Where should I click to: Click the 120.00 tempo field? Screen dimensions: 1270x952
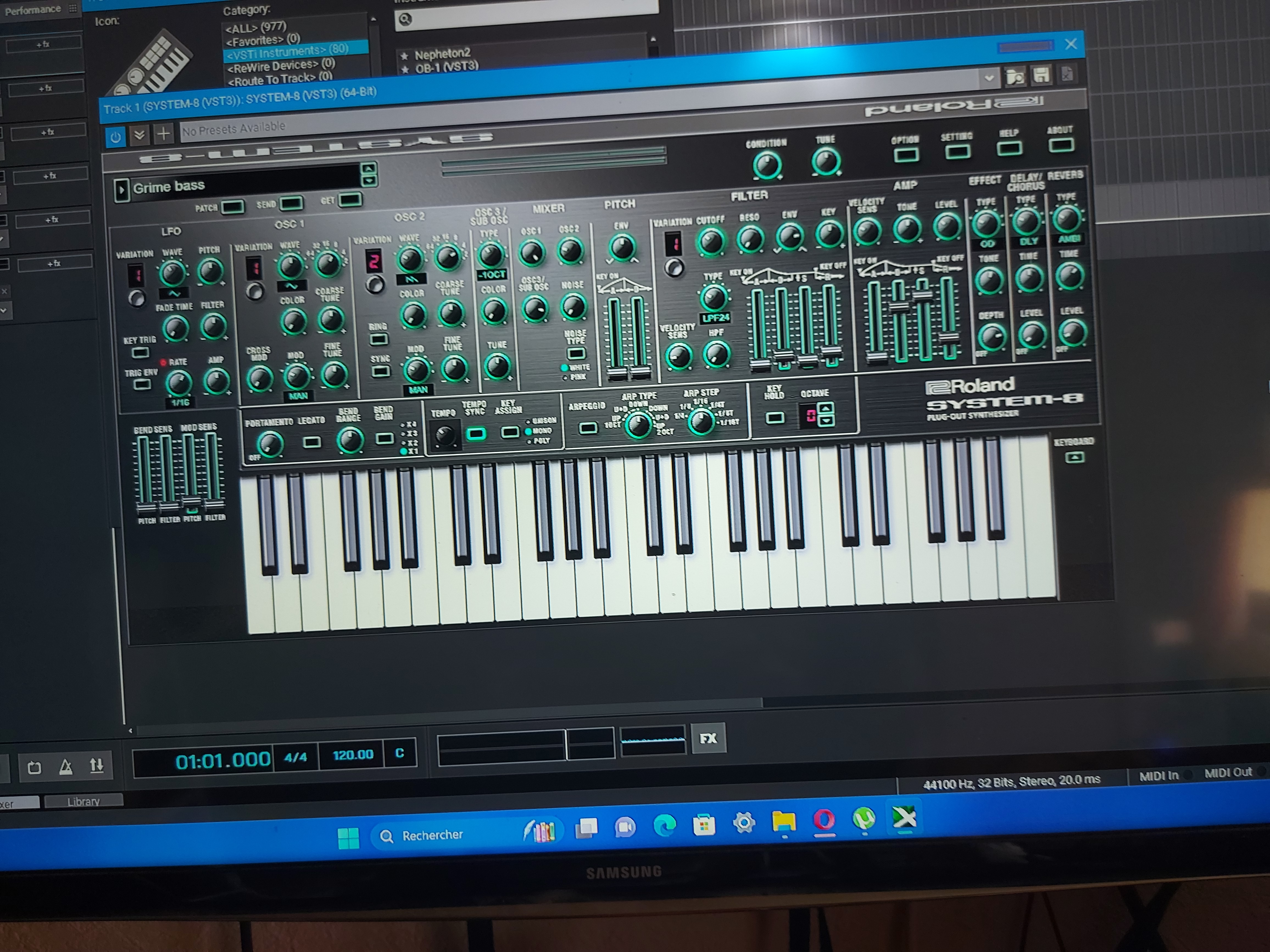(353, 755)
